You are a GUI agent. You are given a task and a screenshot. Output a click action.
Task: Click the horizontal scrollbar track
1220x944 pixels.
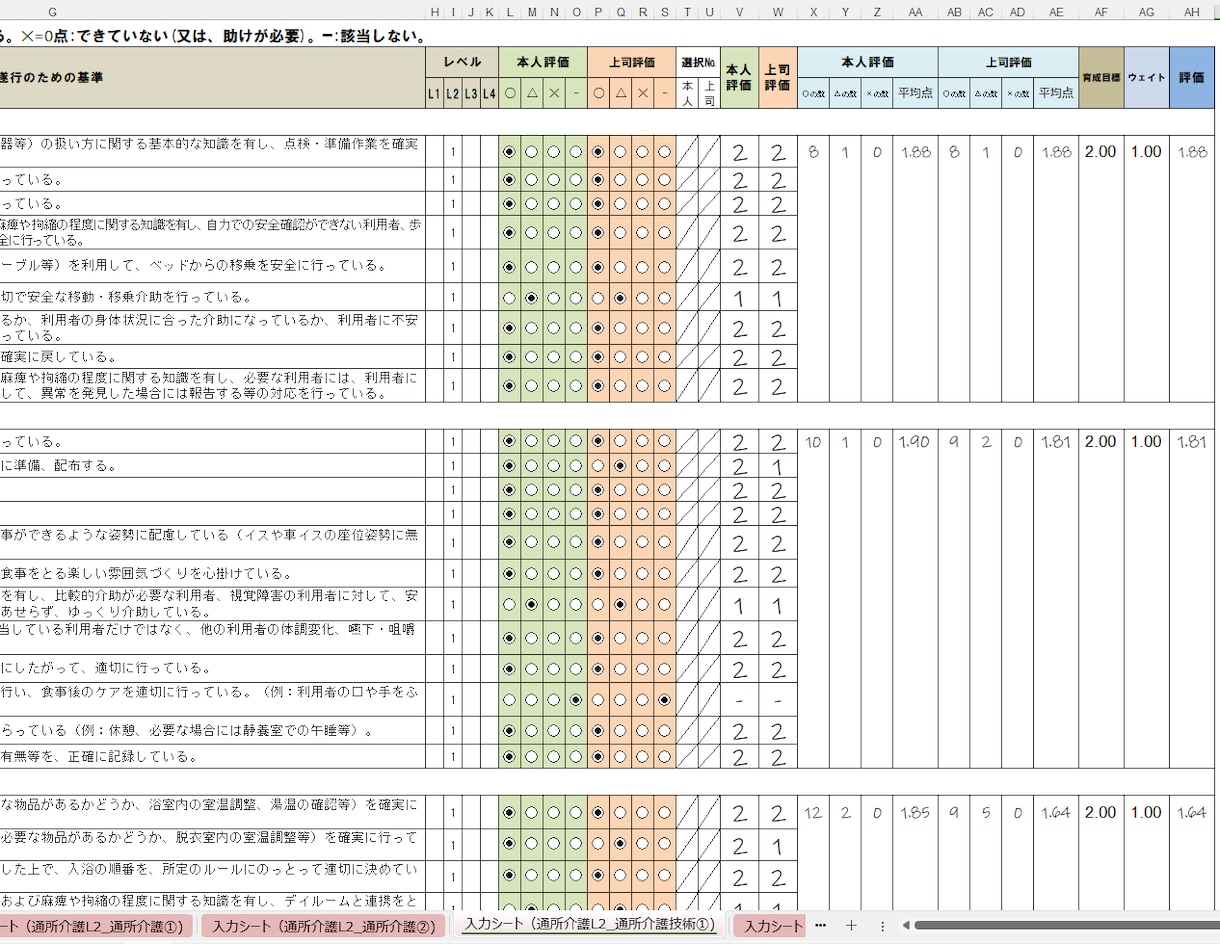tap(1065, 926)
